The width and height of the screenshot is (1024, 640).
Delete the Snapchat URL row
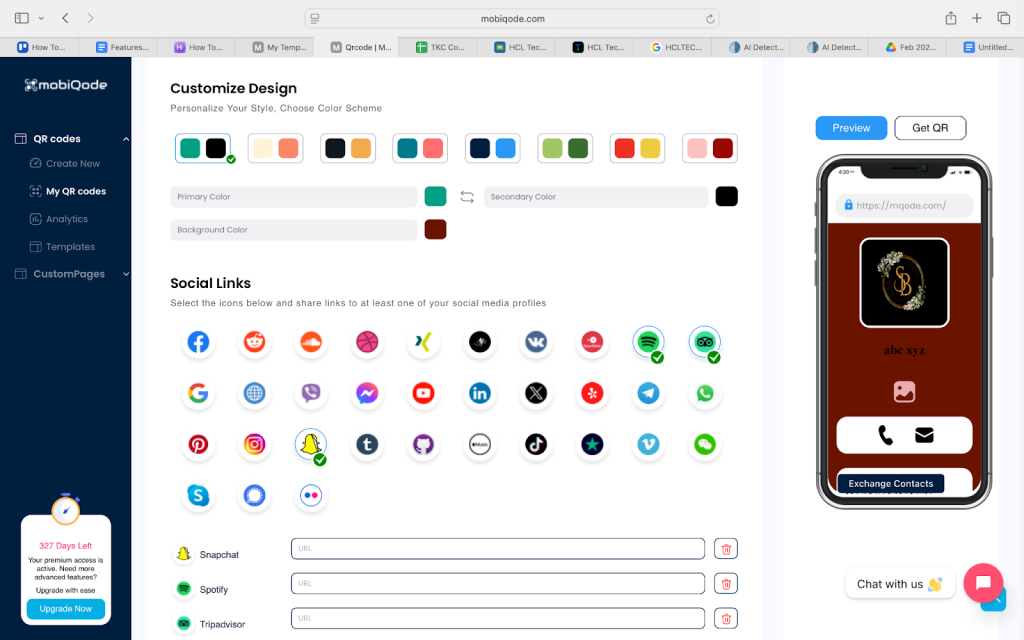pyautogui.click(x=726, y=549)
